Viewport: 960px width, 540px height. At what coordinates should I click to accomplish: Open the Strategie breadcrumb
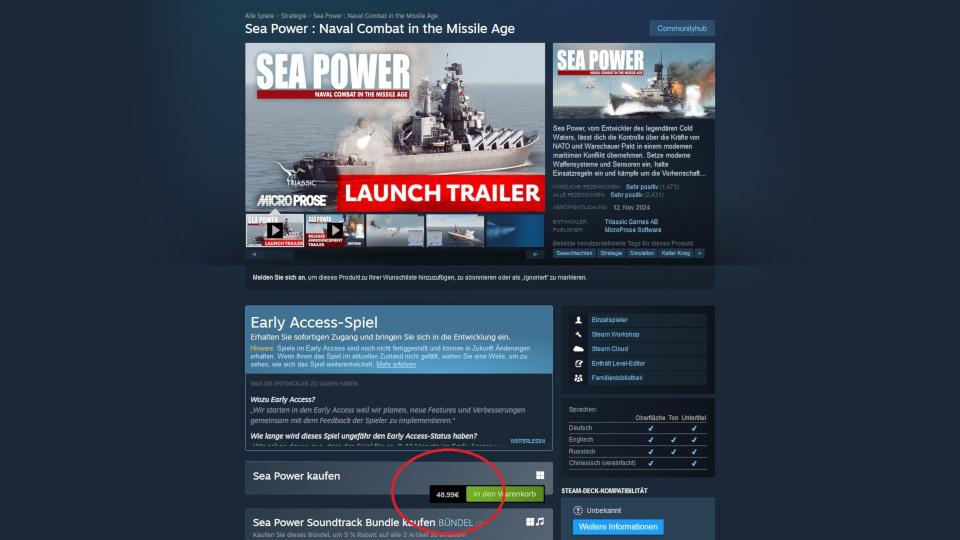[x=293, y=16]
